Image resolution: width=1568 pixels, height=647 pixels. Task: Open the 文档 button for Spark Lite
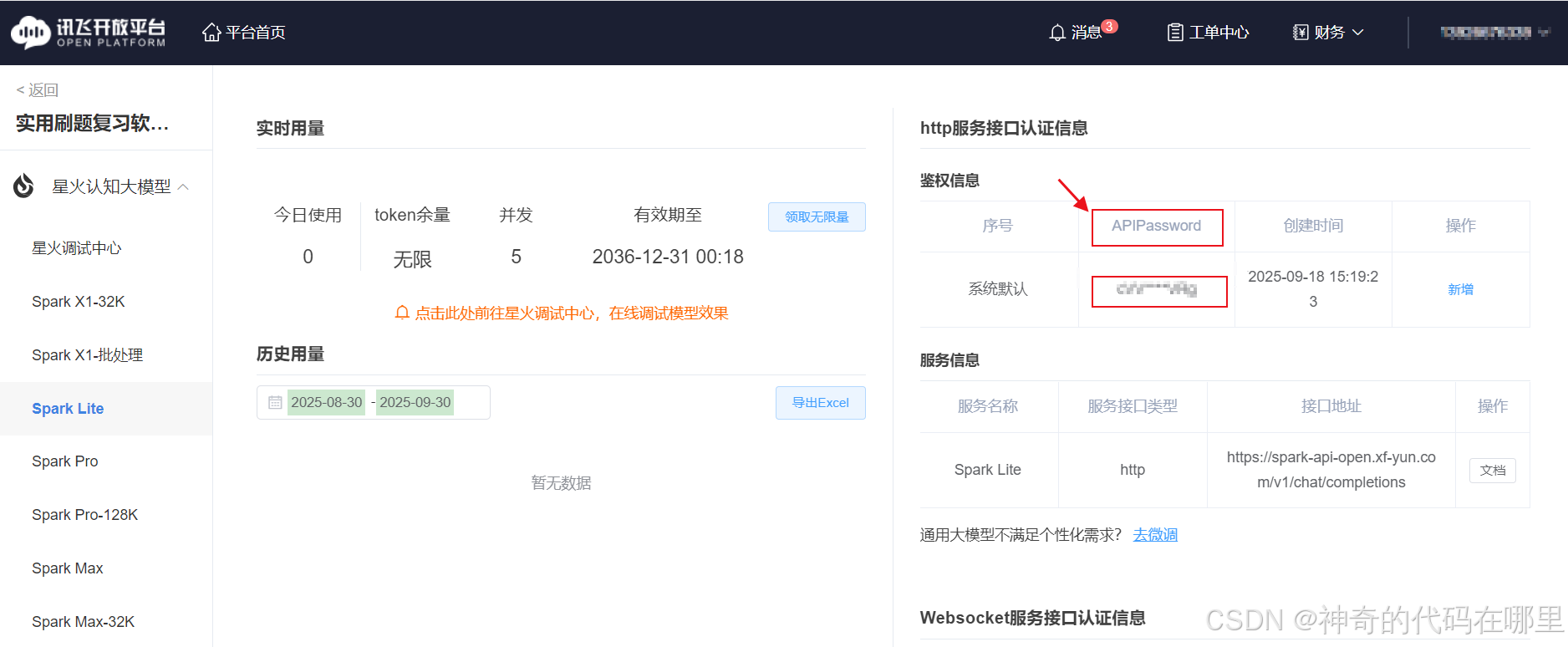(x=1493, y=471)
